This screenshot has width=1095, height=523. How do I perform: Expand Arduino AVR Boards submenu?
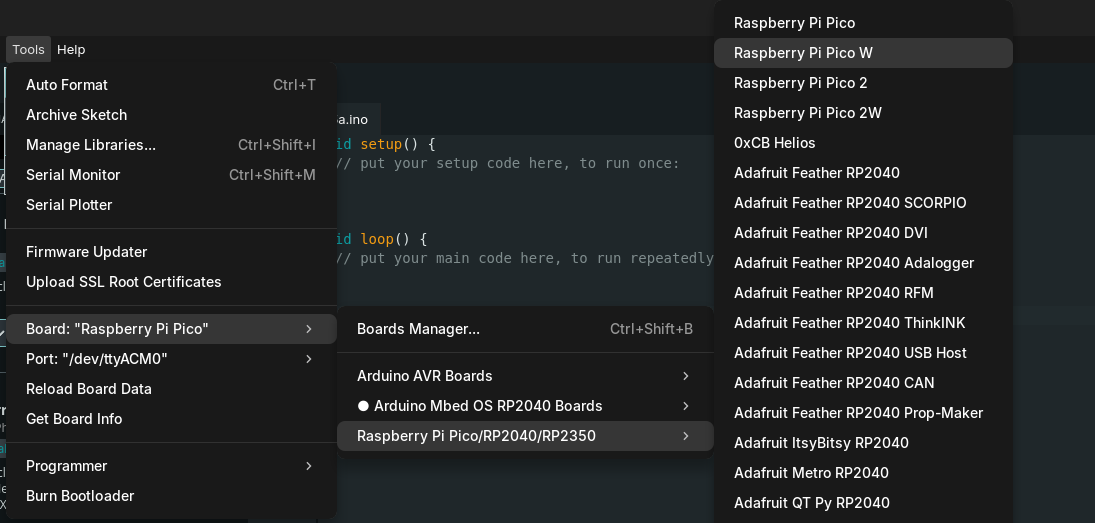coord(525,376)
